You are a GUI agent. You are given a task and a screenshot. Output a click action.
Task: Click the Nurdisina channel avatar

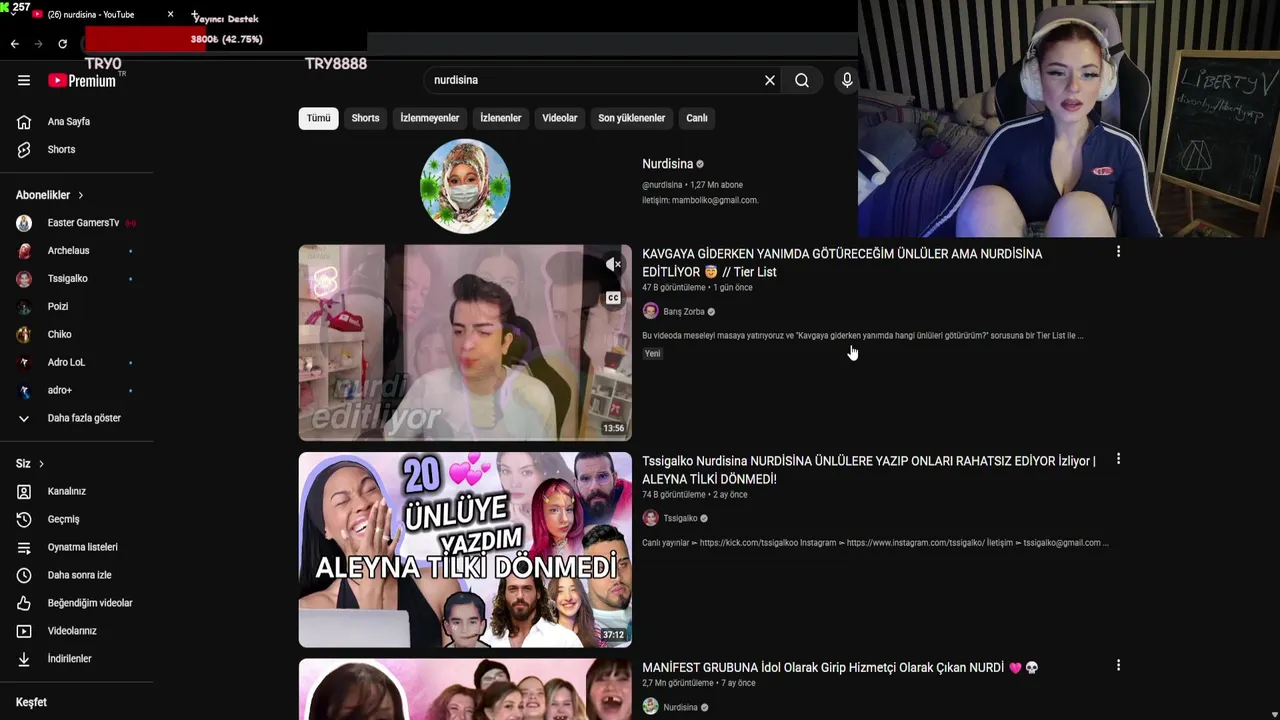pos(465,186)
